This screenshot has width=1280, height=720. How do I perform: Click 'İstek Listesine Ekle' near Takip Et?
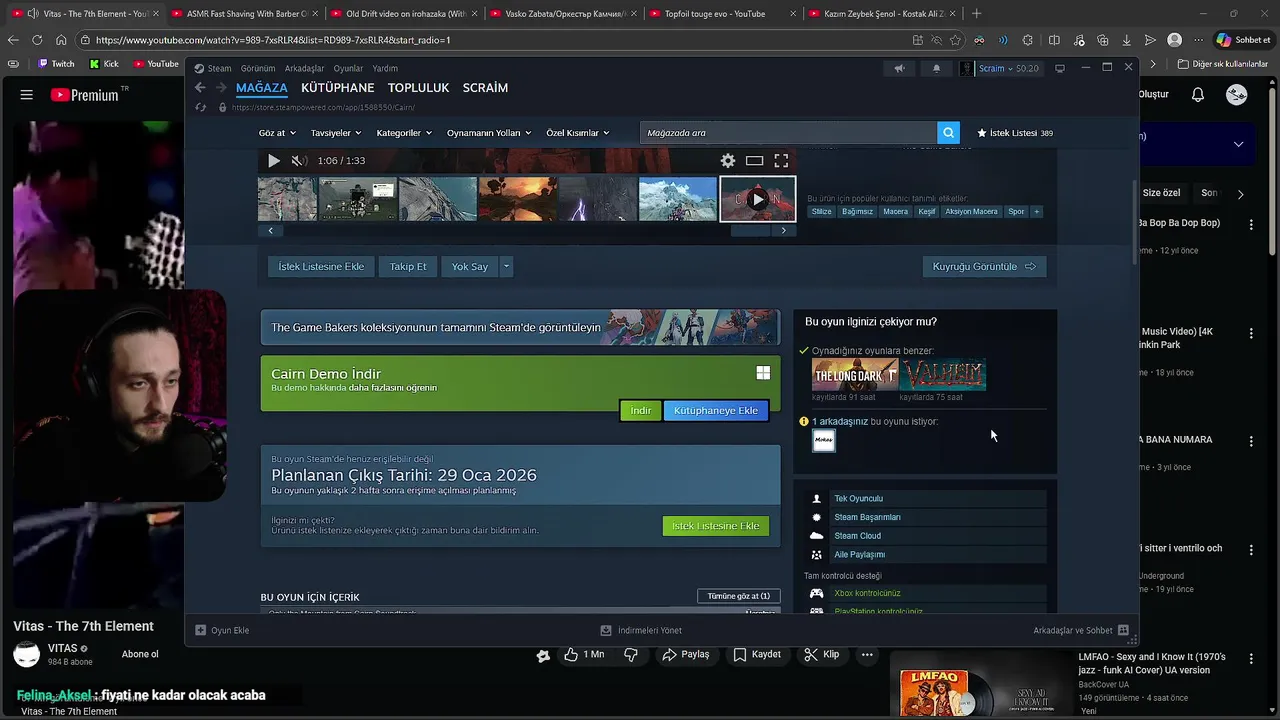(x=321, y=267)
